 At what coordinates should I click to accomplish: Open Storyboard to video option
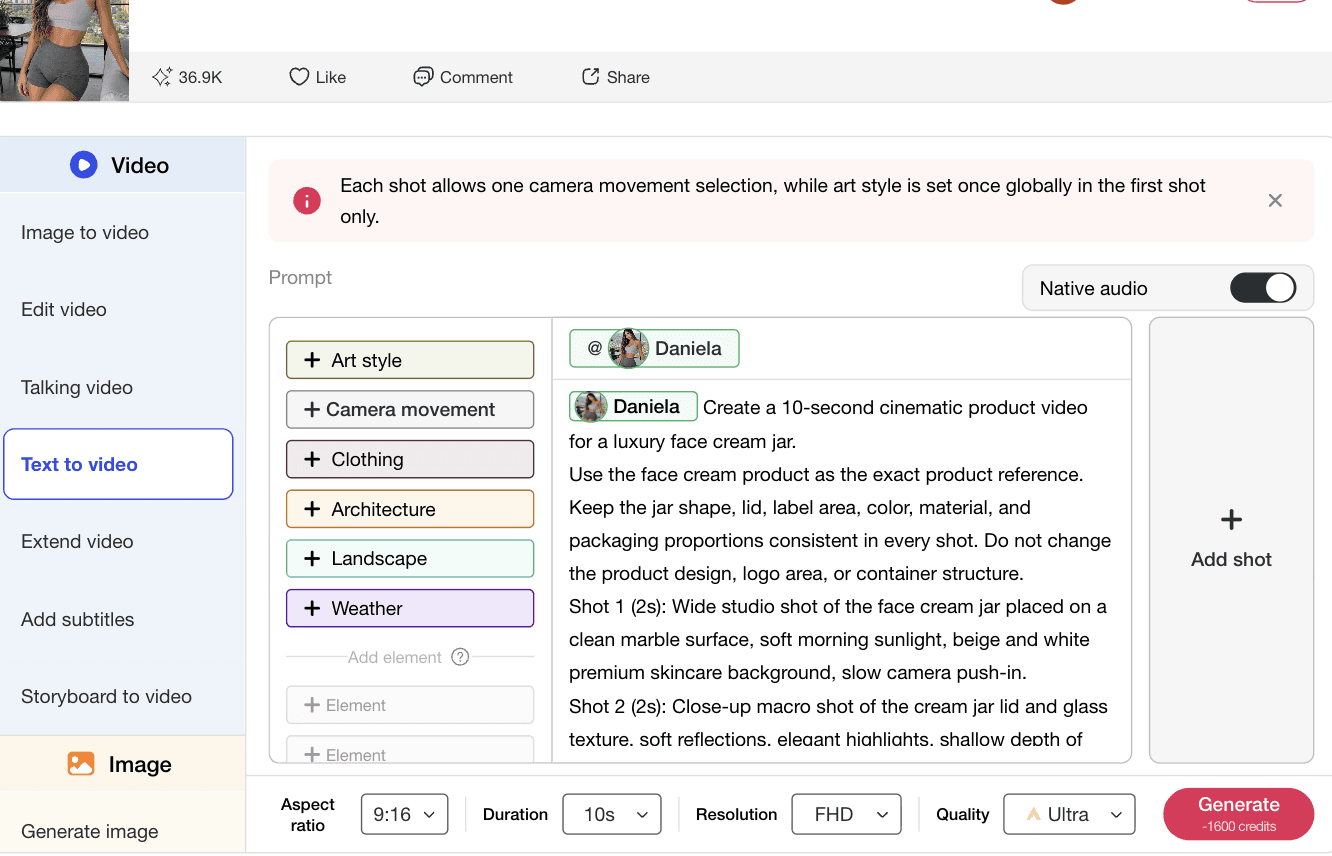point(106,696)
